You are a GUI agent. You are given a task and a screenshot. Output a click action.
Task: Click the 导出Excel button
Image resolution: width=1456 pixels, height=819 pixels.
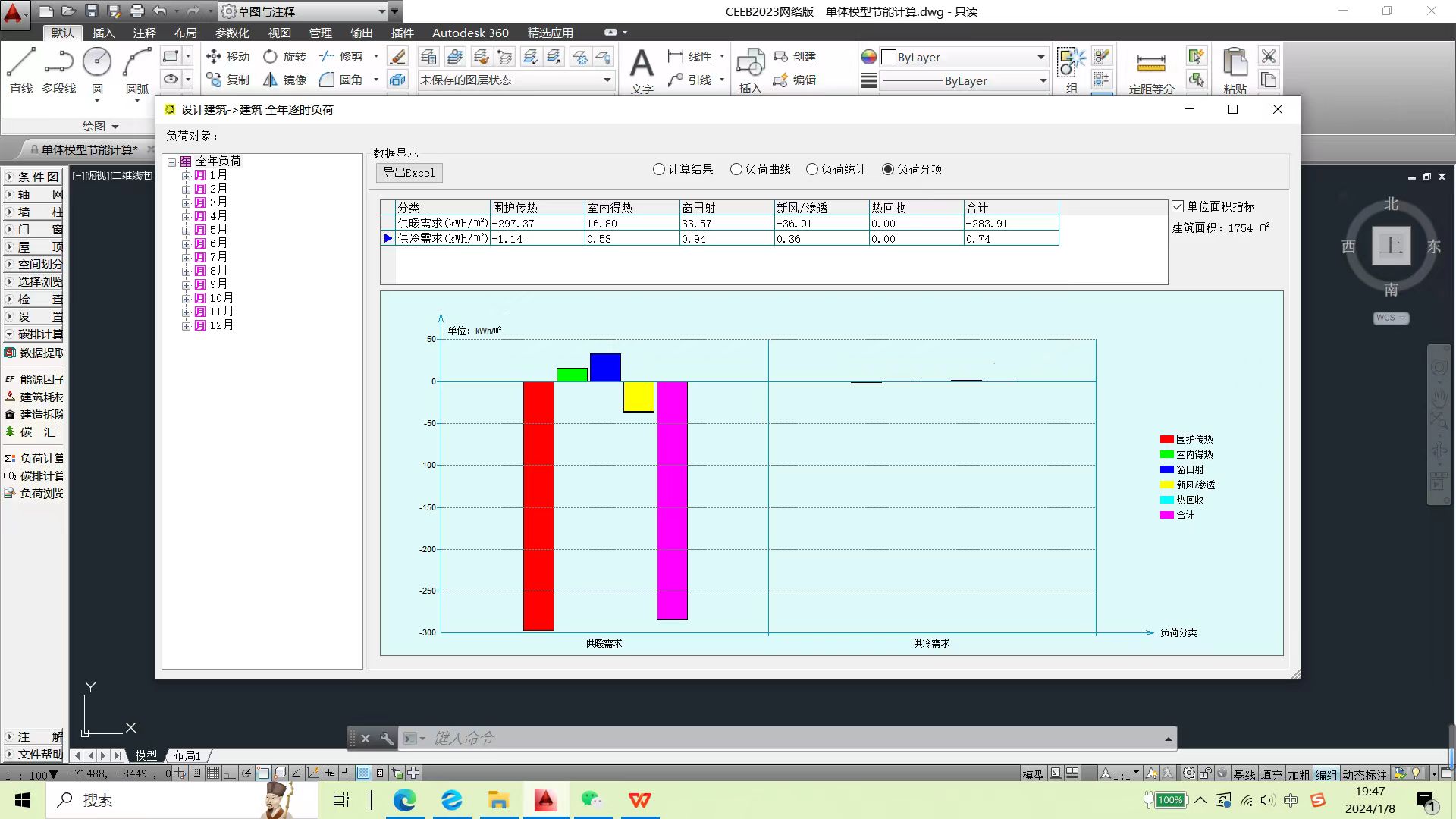click(x=409, y=173)
